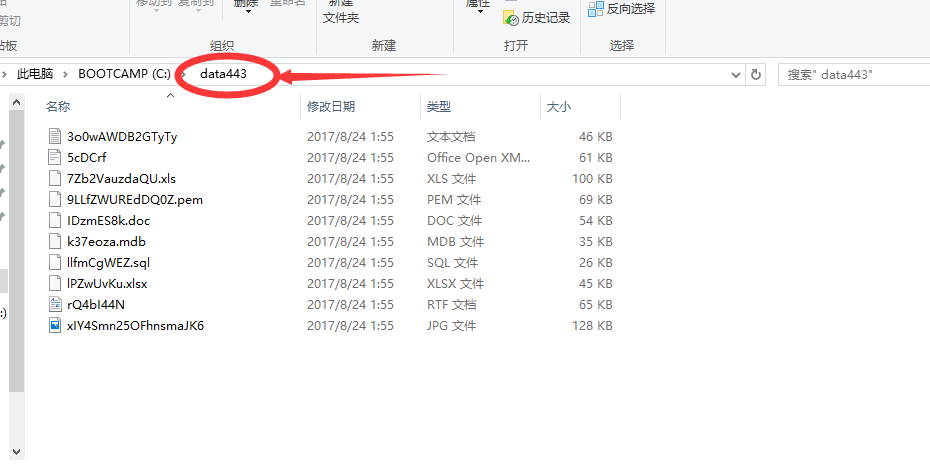Open the dropdown arrow under 删除 in ribbon

coord(248,12)
